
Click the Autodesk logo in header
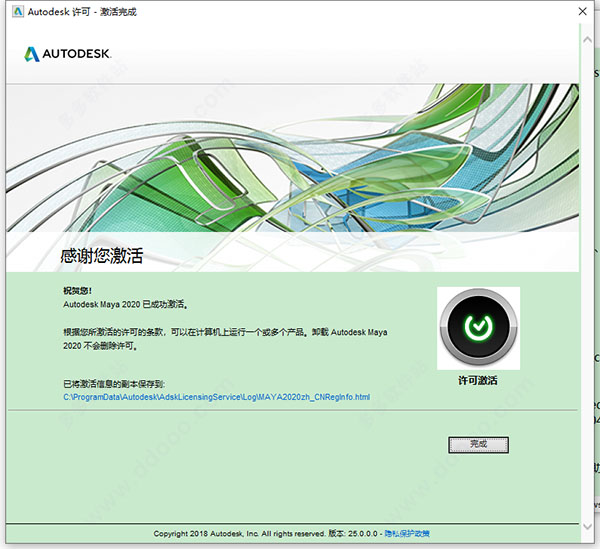[x=67, y=54]
